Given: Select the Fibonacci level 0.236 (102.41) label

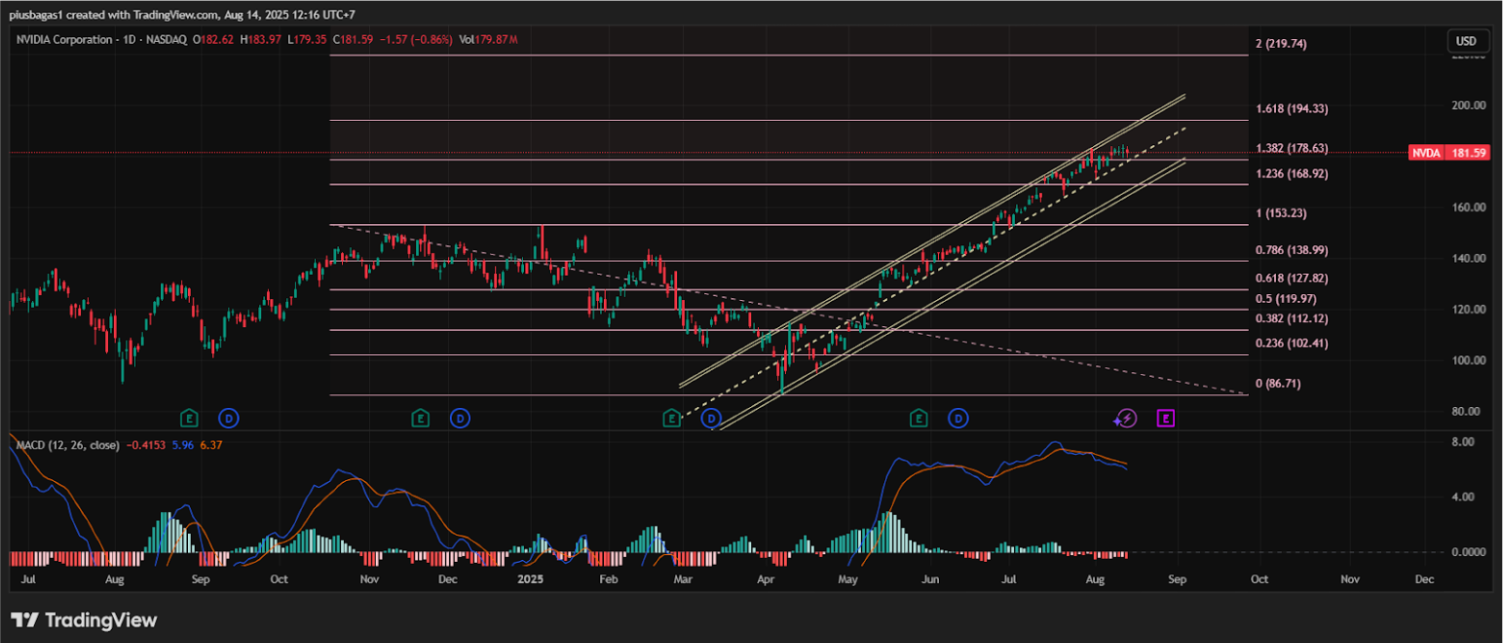Looking at the screenshot, I should pos(1293,343).
